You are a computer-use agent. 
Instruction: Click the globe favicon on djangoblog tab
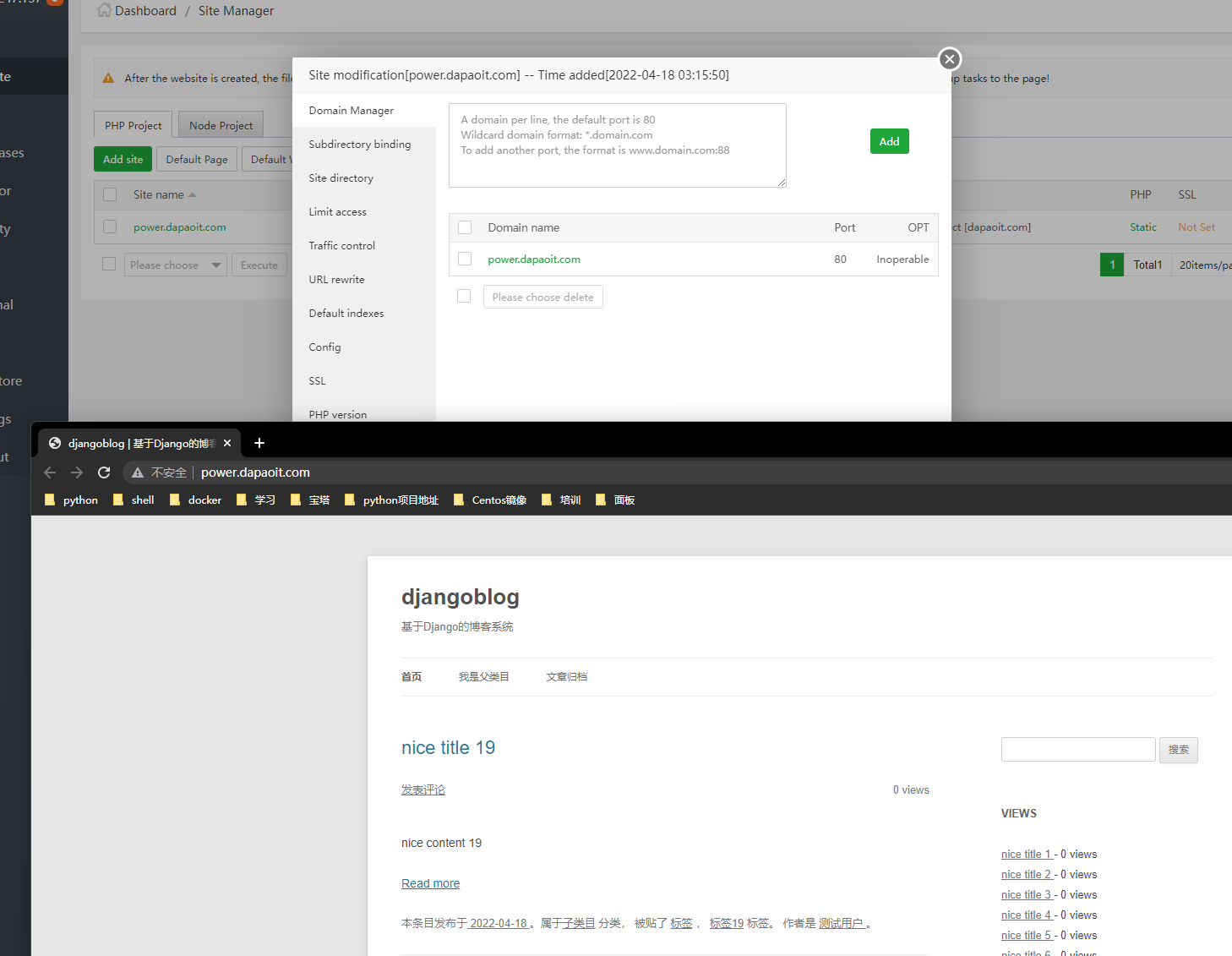(55, 443)
